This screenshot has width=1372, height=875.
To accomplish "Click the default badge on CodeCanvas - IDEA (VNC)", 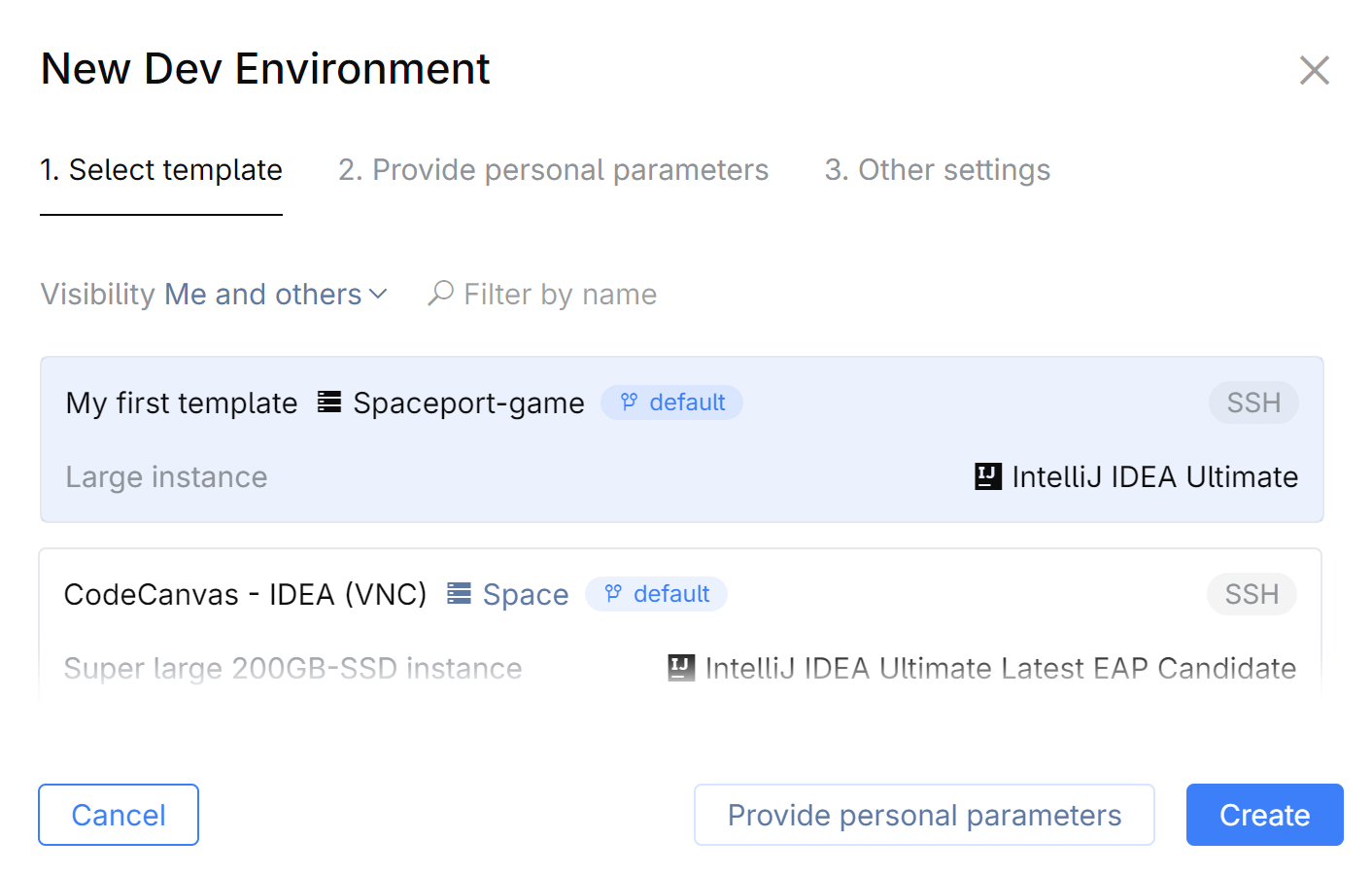I will 656,594.
